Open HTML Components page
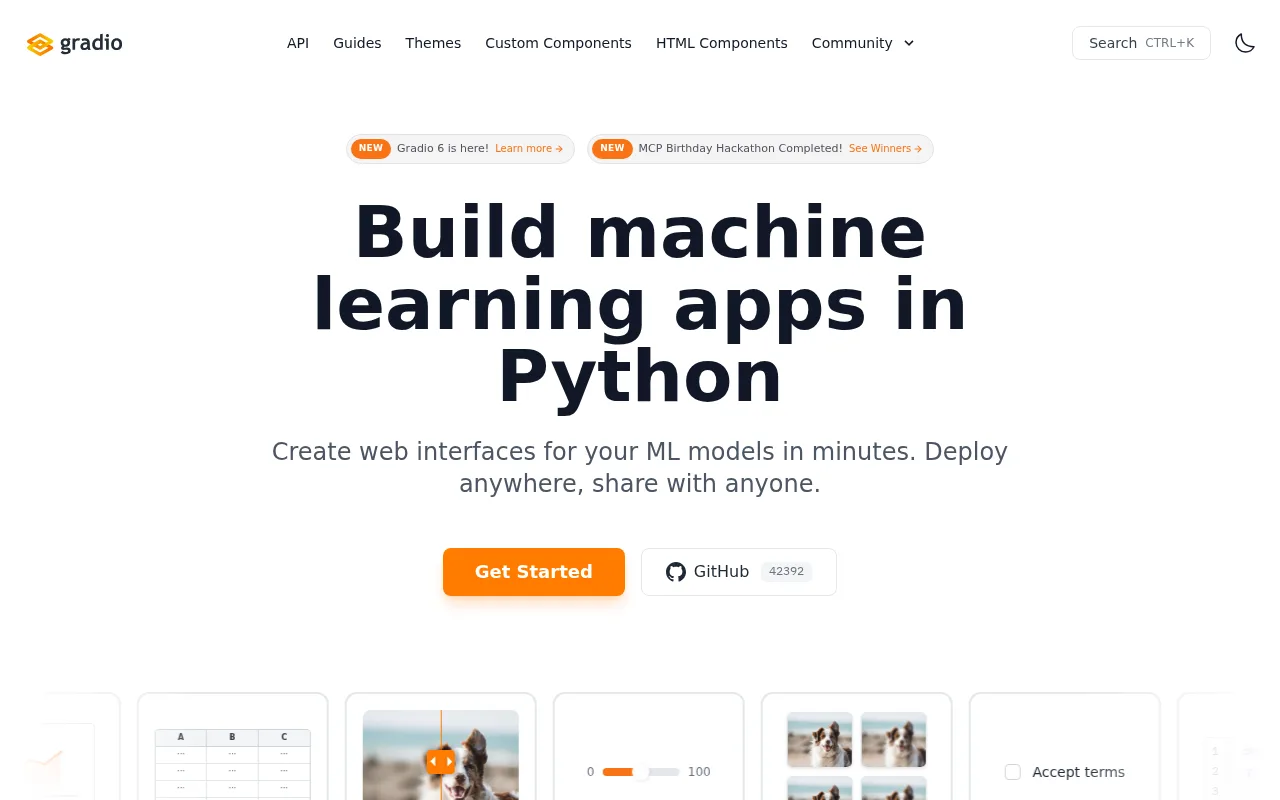The height and width of the screenshot is (800, 1280). 722,43
